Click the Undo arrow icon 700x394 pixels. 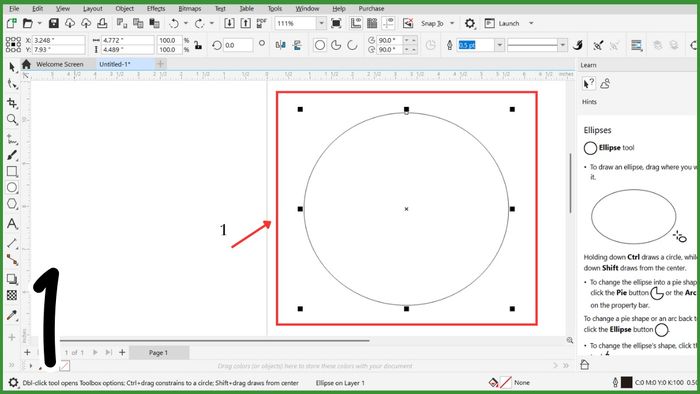(174, 23)
